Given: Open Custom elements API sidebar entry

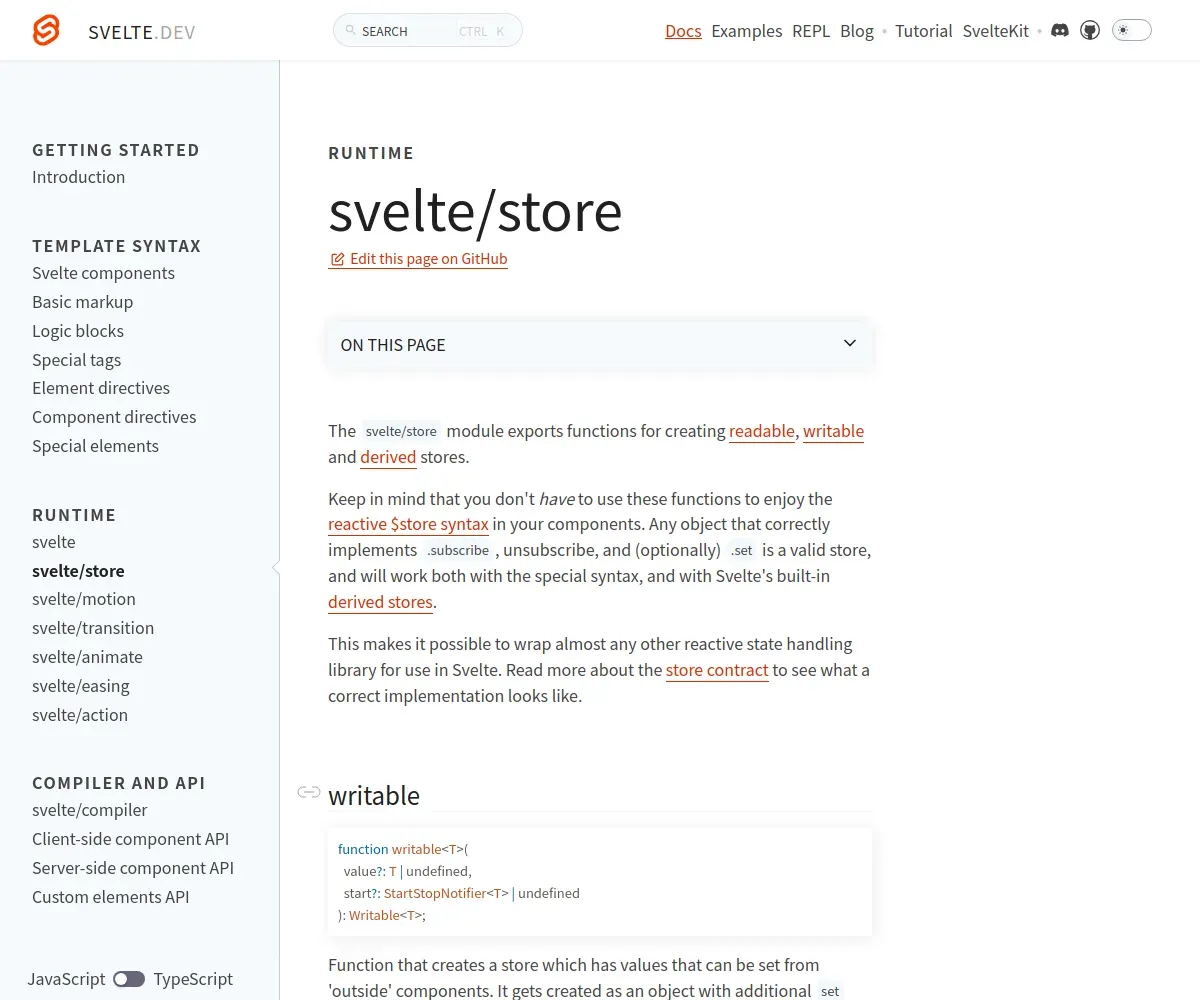Looking at the screenshot, I should (110, 897).
